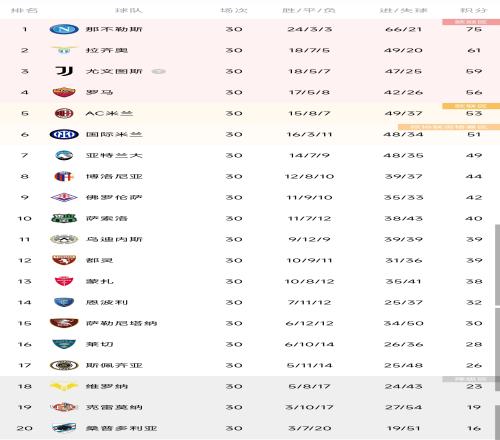Click Roma's record 17/5/8
Image resolution: width=500 pixels, height=440 pixels.
(310, 92)
